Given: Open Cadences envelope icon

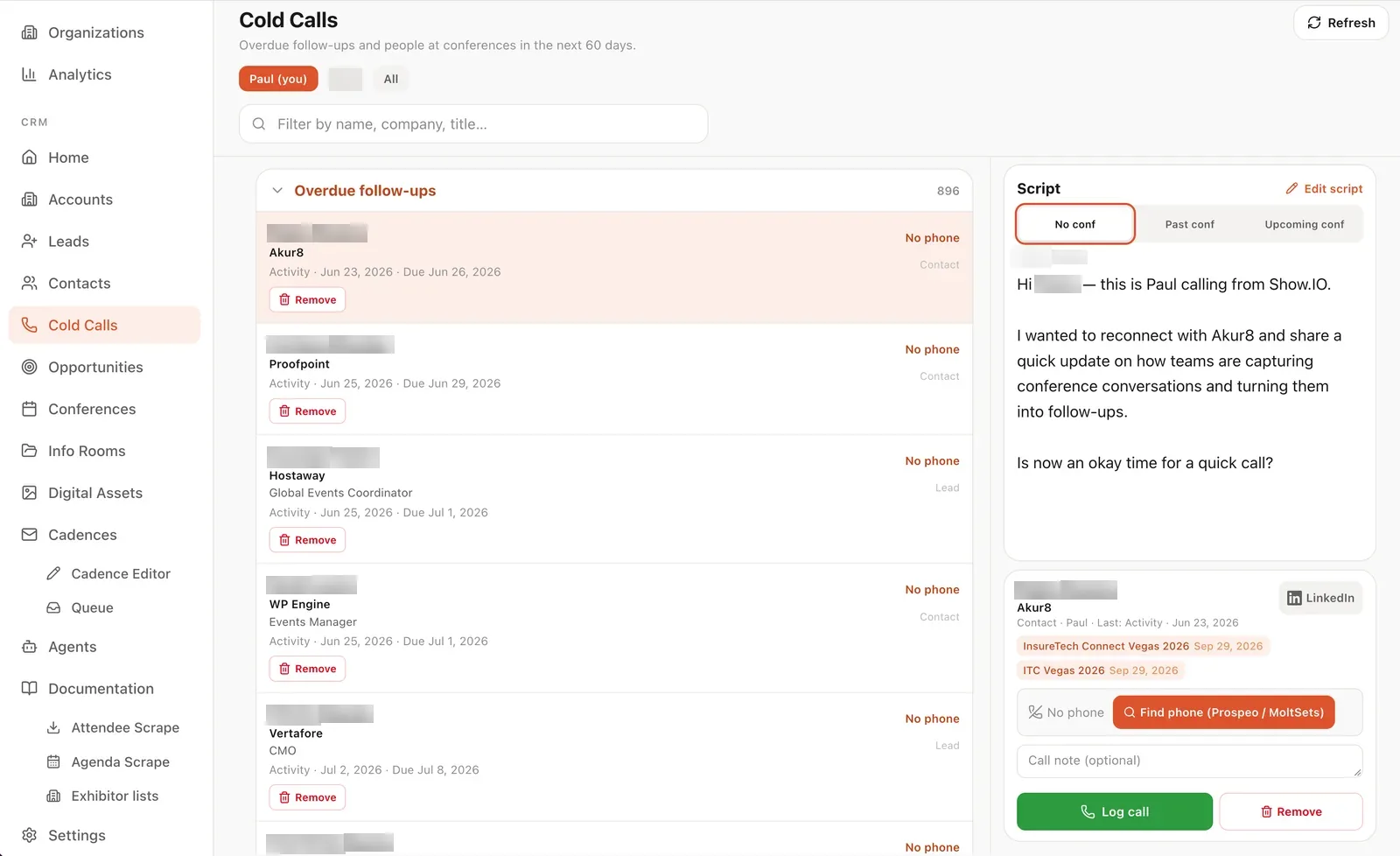Looking at the screenshot, I should [x=30, y=535].
